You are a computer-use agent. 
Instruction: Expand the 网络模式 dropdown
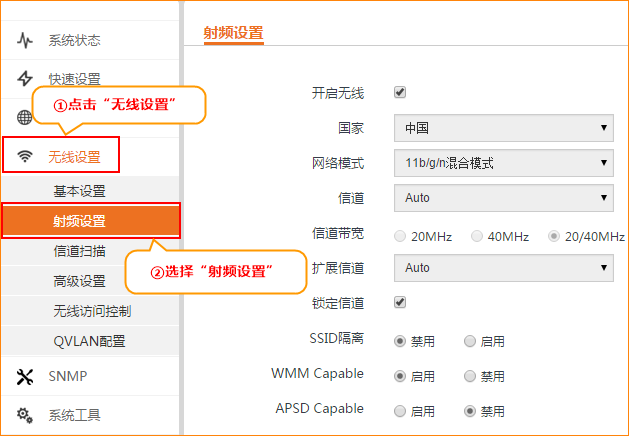tap(503, 163)
